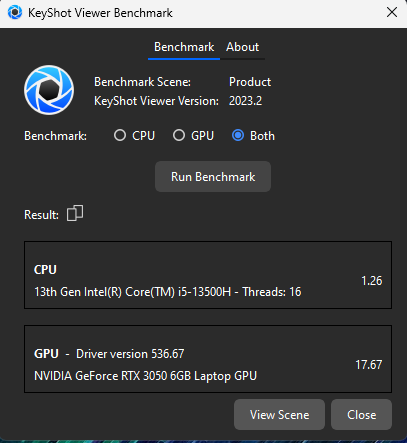
Task: Choose the Both benchmark option
Action: click(238, 136)
